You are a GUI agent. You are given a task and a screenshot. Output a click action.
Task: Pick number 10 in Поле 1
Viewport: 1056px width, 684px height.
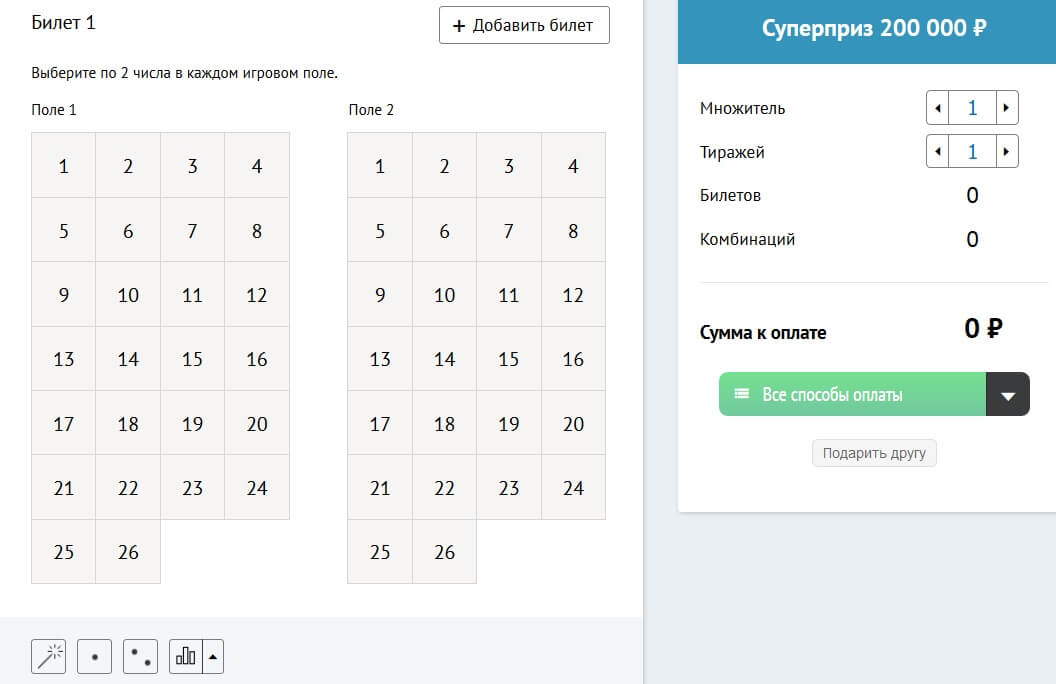[128, 294]
